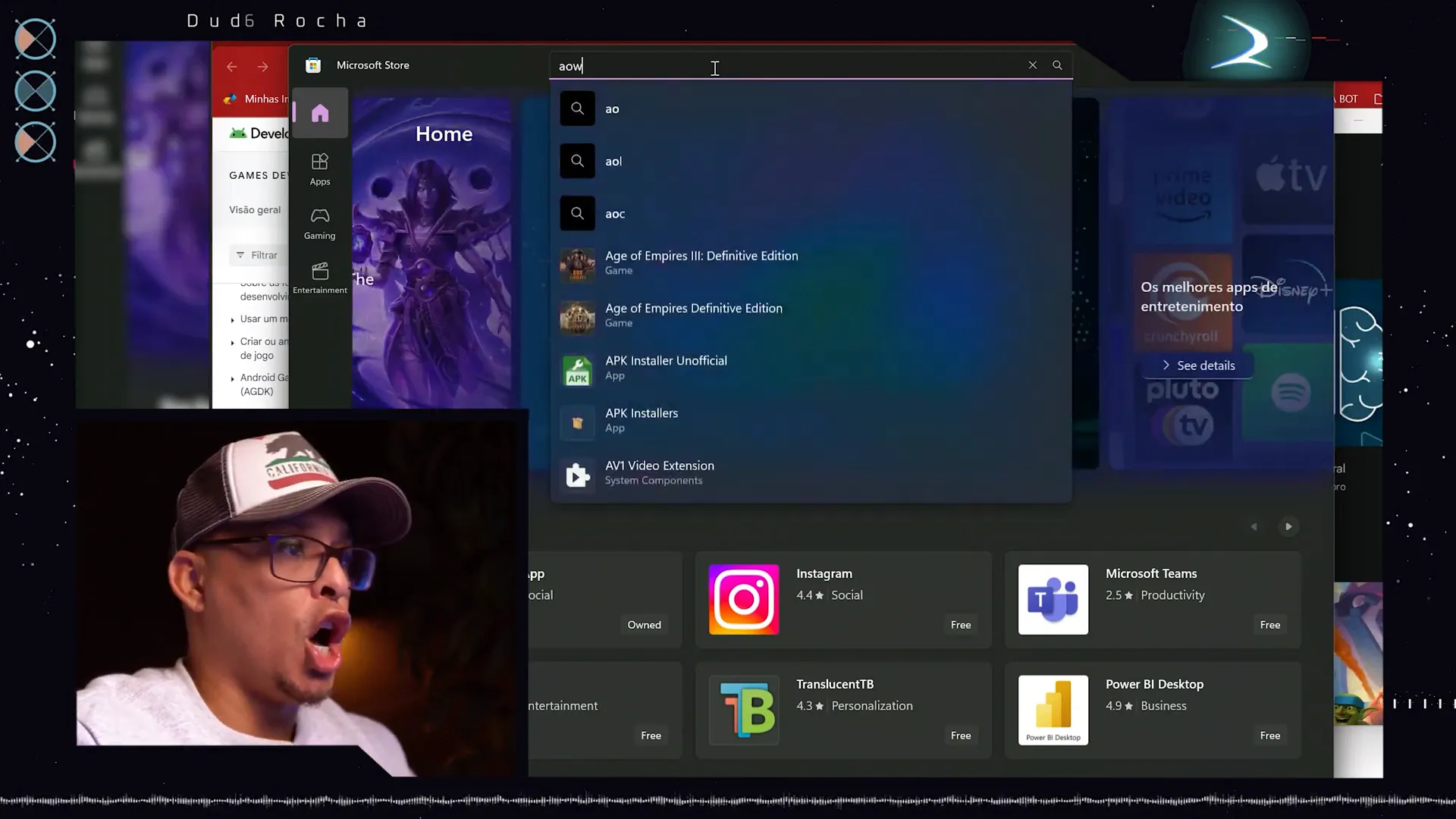Expand 'Criar ou ar… de jogo' item in browser sidebar
The image size is (1456, 819).
point(259,348)
